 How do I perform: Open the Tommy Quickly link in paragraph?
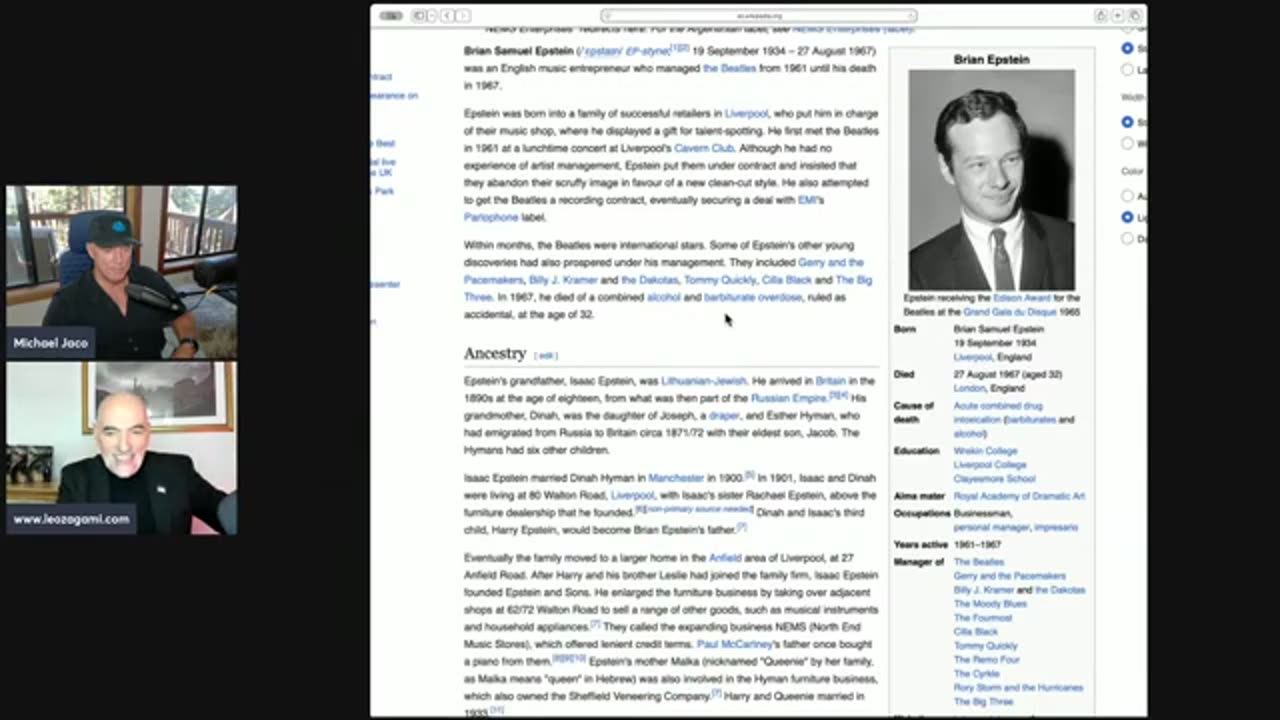click(720, 280)
